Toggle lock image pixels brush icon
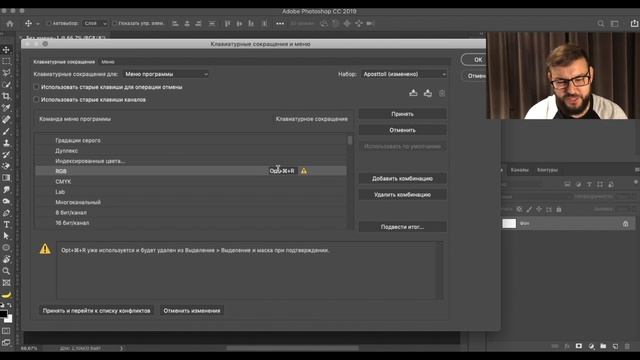640x360 pixels. pos(529,209)
